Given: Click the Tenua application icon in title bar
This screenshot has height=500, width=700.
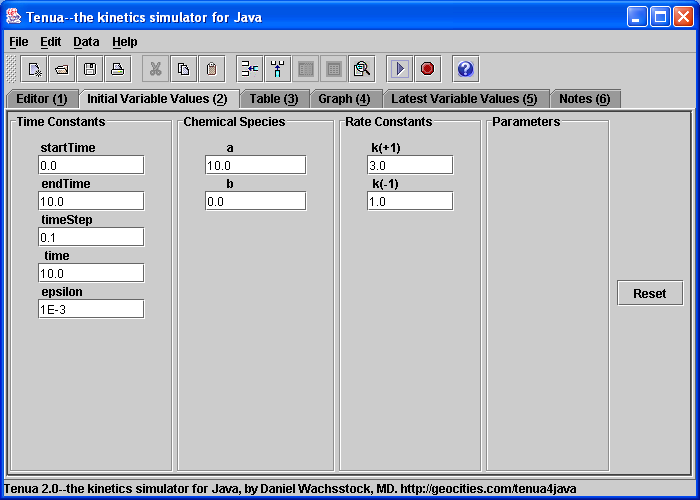Looking at the screenshot, I should [13, 17].
